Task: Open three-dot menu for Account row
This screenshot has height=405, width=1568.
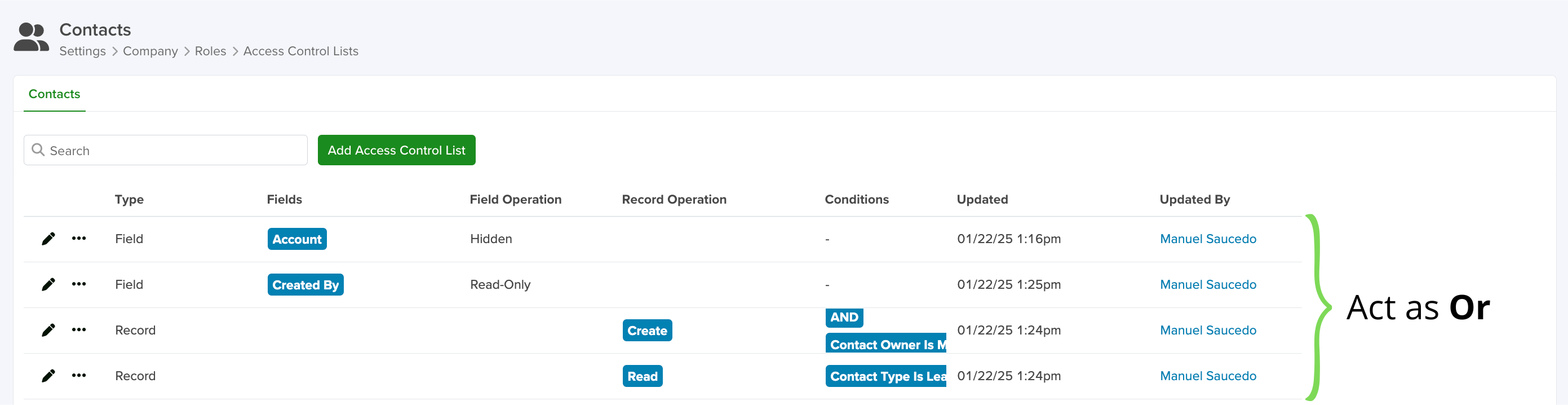Action: pos(78,238)
